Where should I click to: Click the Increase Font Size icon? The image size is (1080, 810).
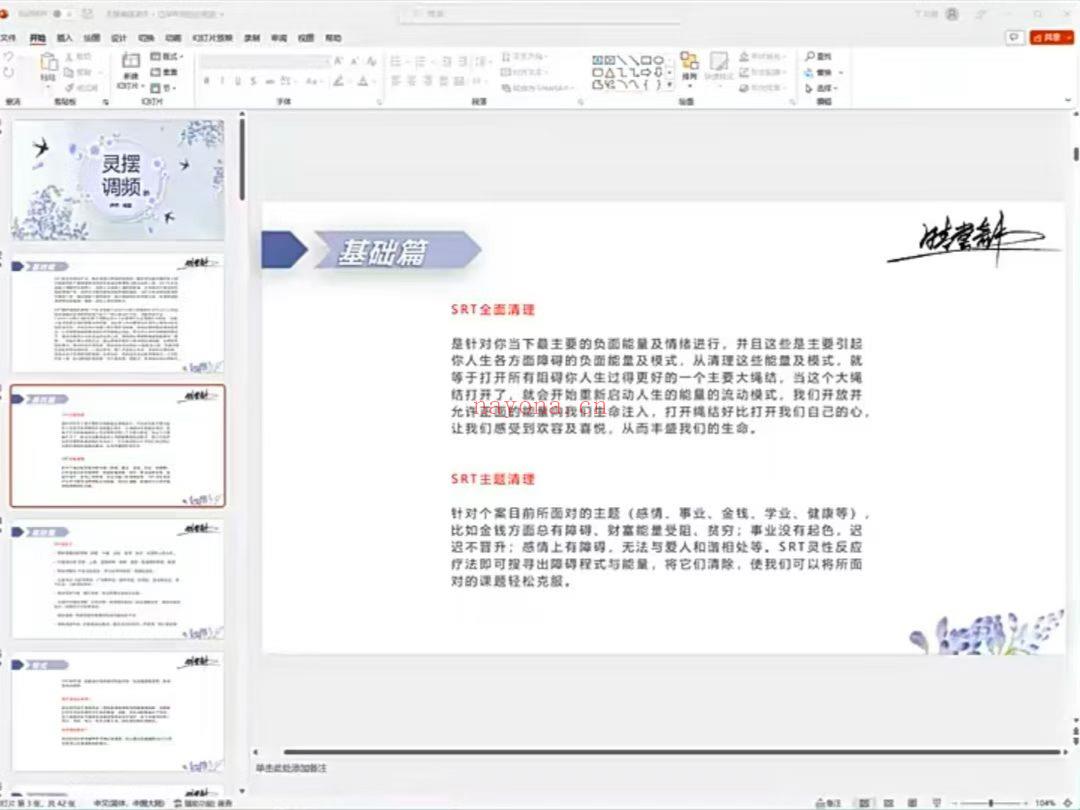[x=338, y=61]
